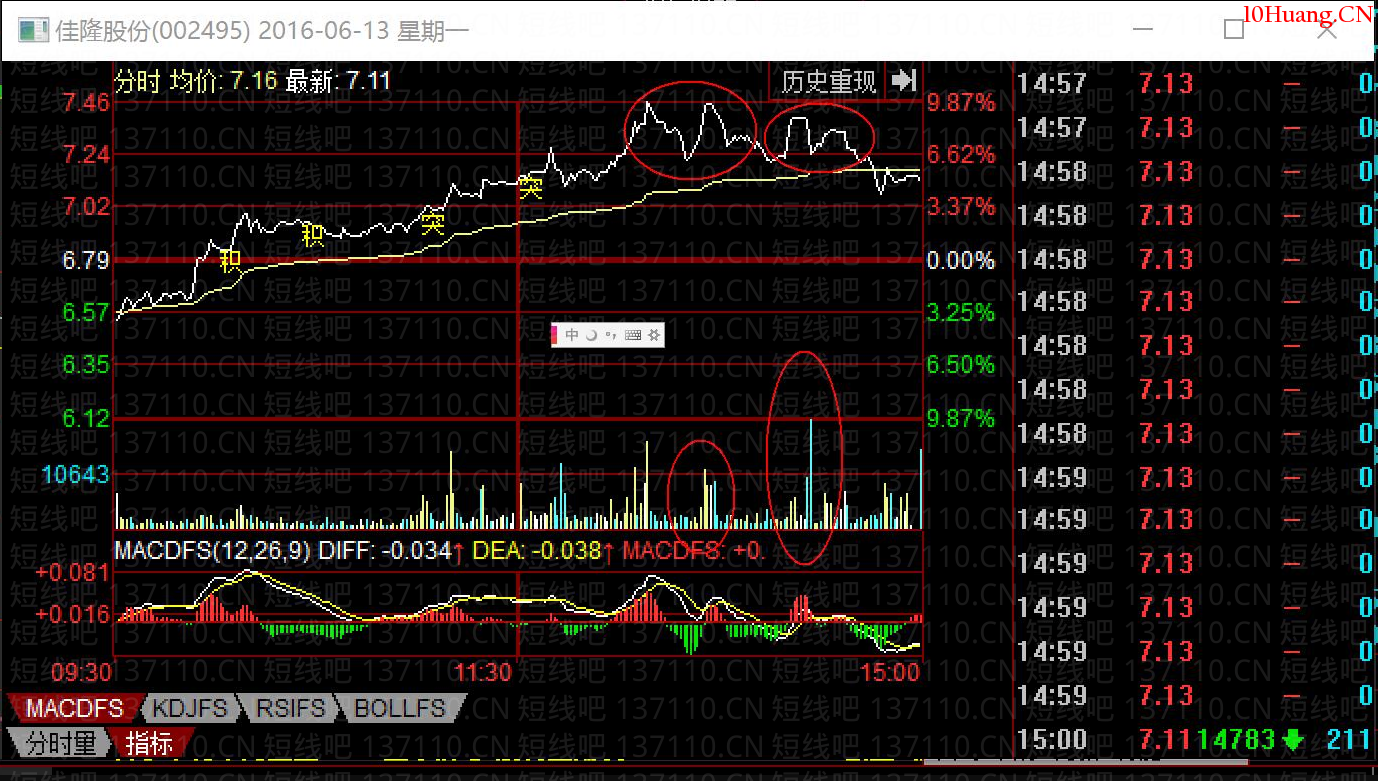Click the green down arrow in the 15:00 row
Screen dimensions: 1378x781
1293,740
